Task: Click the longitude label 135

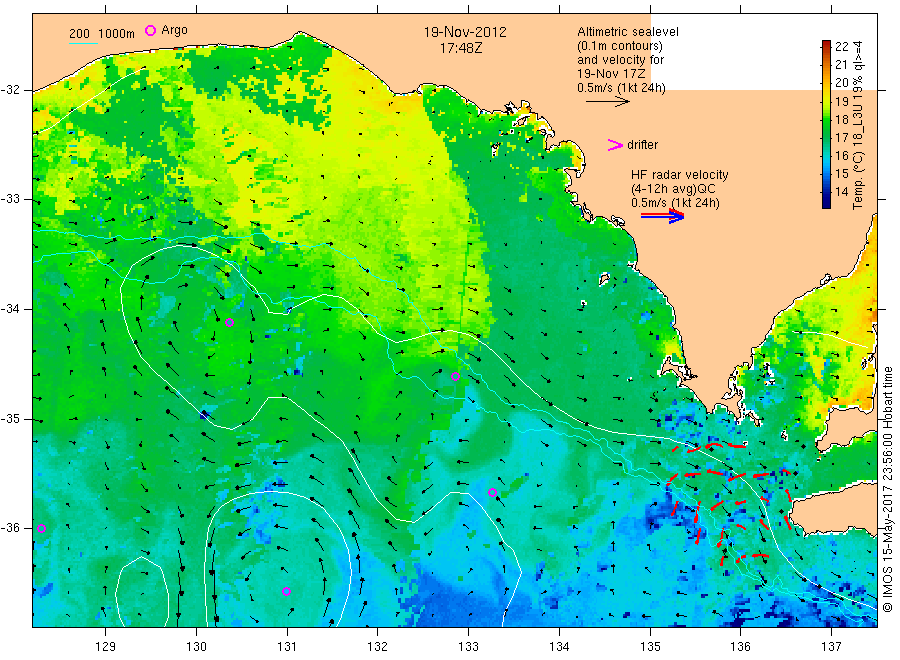Action: coord(650,647)
